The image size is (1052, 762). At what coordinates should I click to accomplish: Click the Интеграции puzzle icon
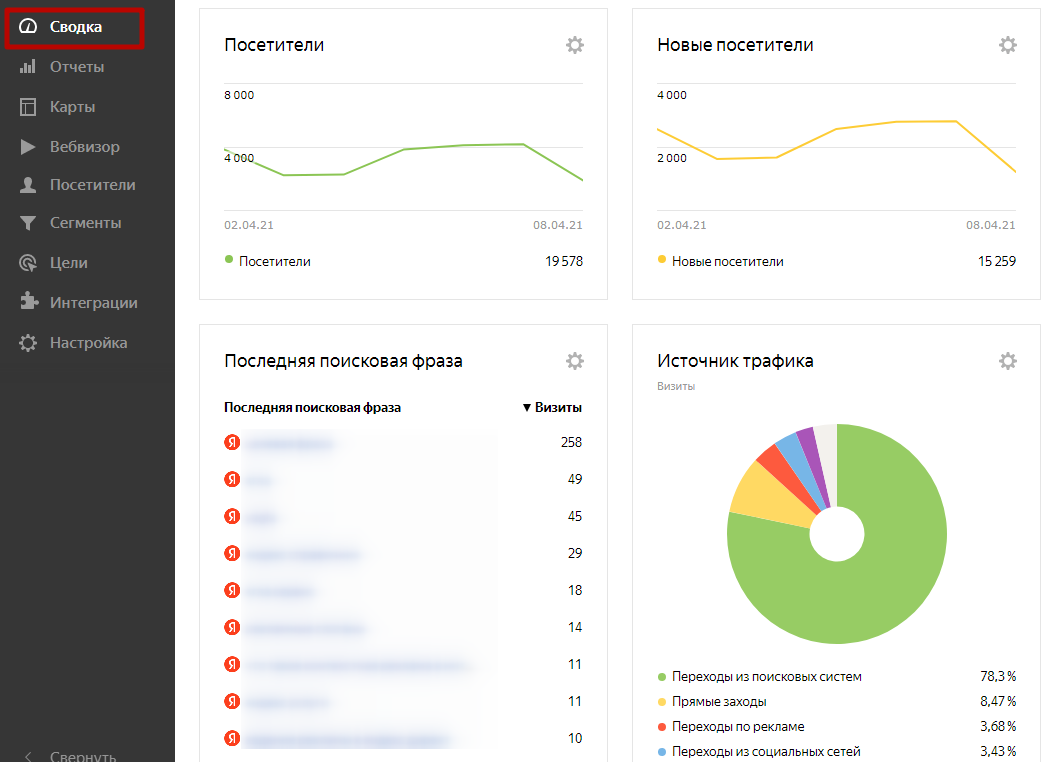[28, 303]
